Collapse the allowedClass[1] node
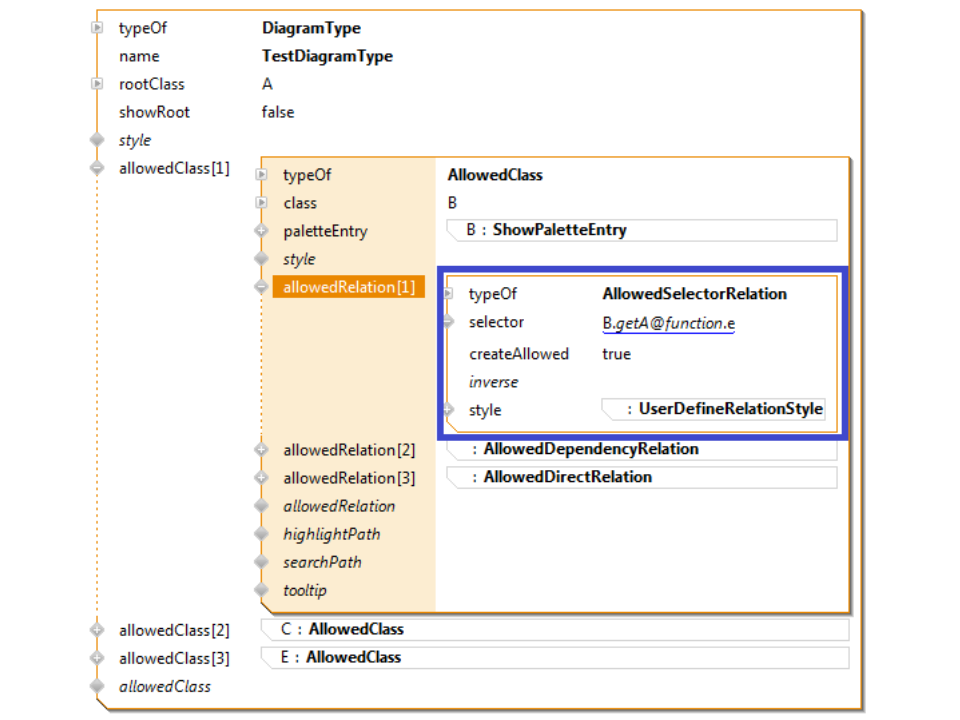This screenshot has height=720, width=960. tap(97, 168)
